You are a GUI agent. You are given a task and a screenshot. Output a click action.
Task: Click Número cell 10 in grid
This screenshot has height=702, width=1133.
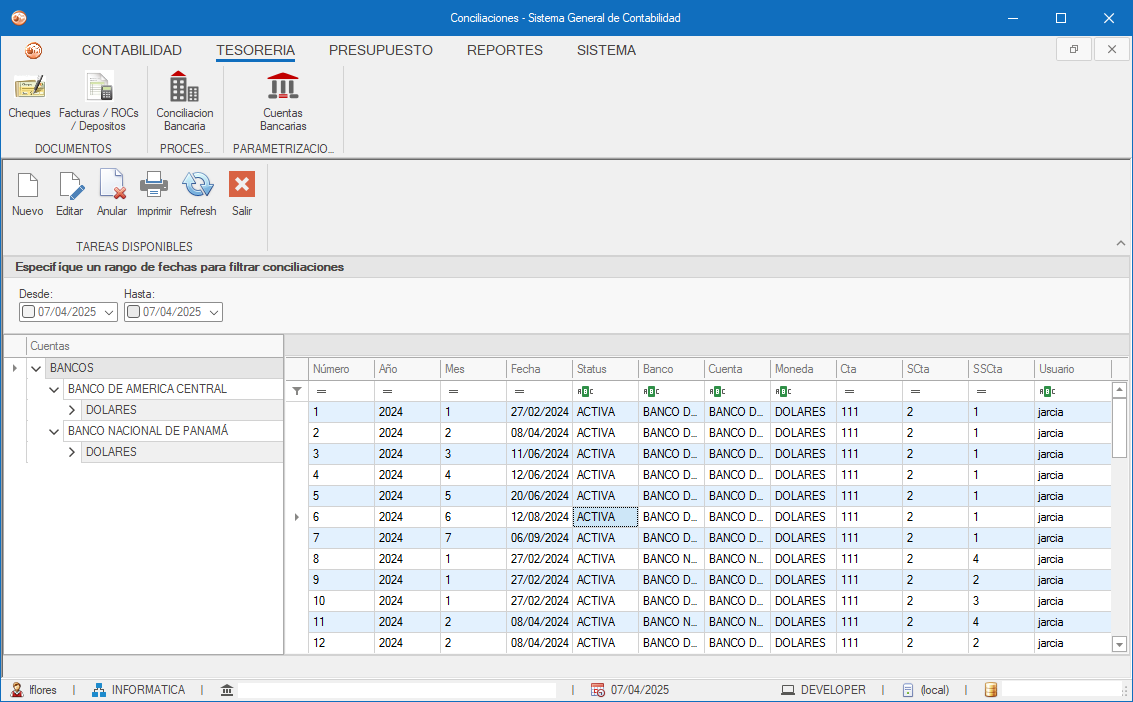click(341, 601)
